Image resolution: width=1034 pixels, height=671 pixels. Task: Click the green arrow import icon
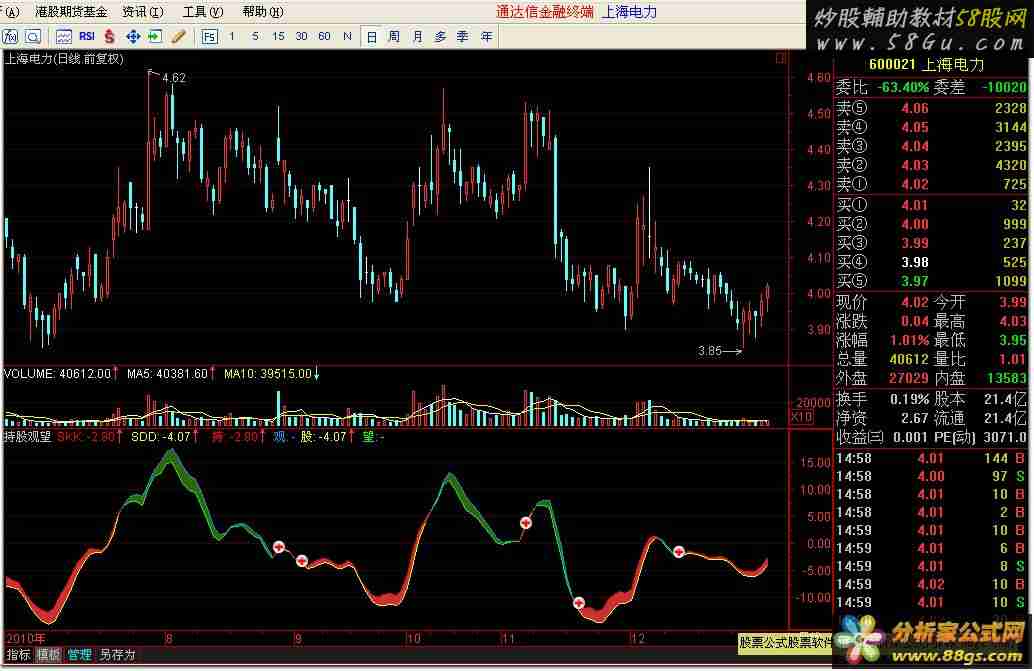point(155,37)
